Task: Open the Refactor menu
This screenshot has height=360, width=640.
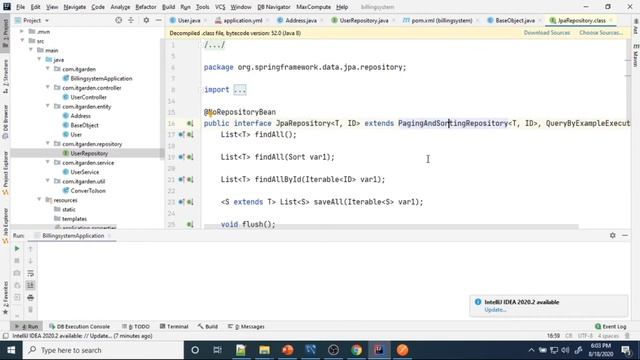Action: point(146,7)
